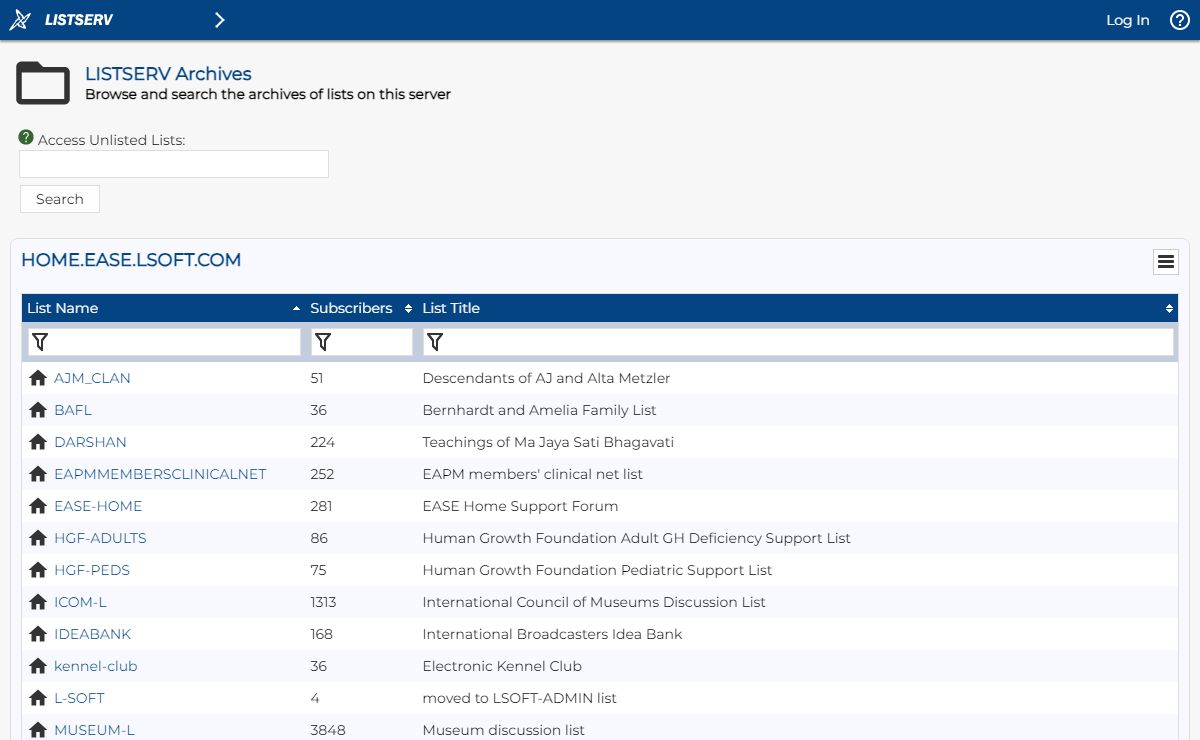Select 'International Council of Museums Discussion List' text

point(594,602)
